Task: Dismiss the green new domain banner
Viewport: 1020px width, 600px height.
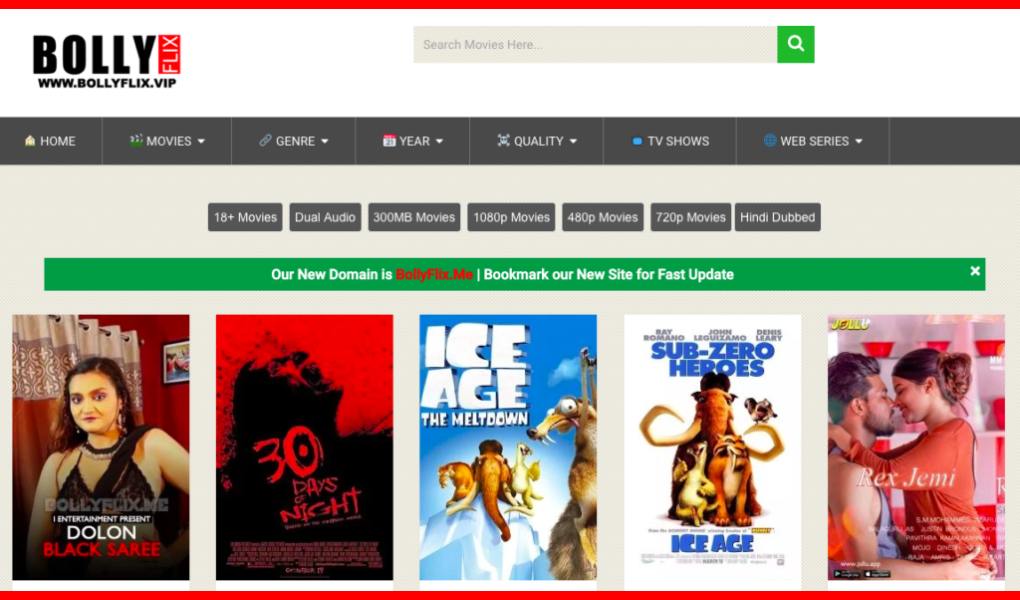Action: [x=974, y=271]
